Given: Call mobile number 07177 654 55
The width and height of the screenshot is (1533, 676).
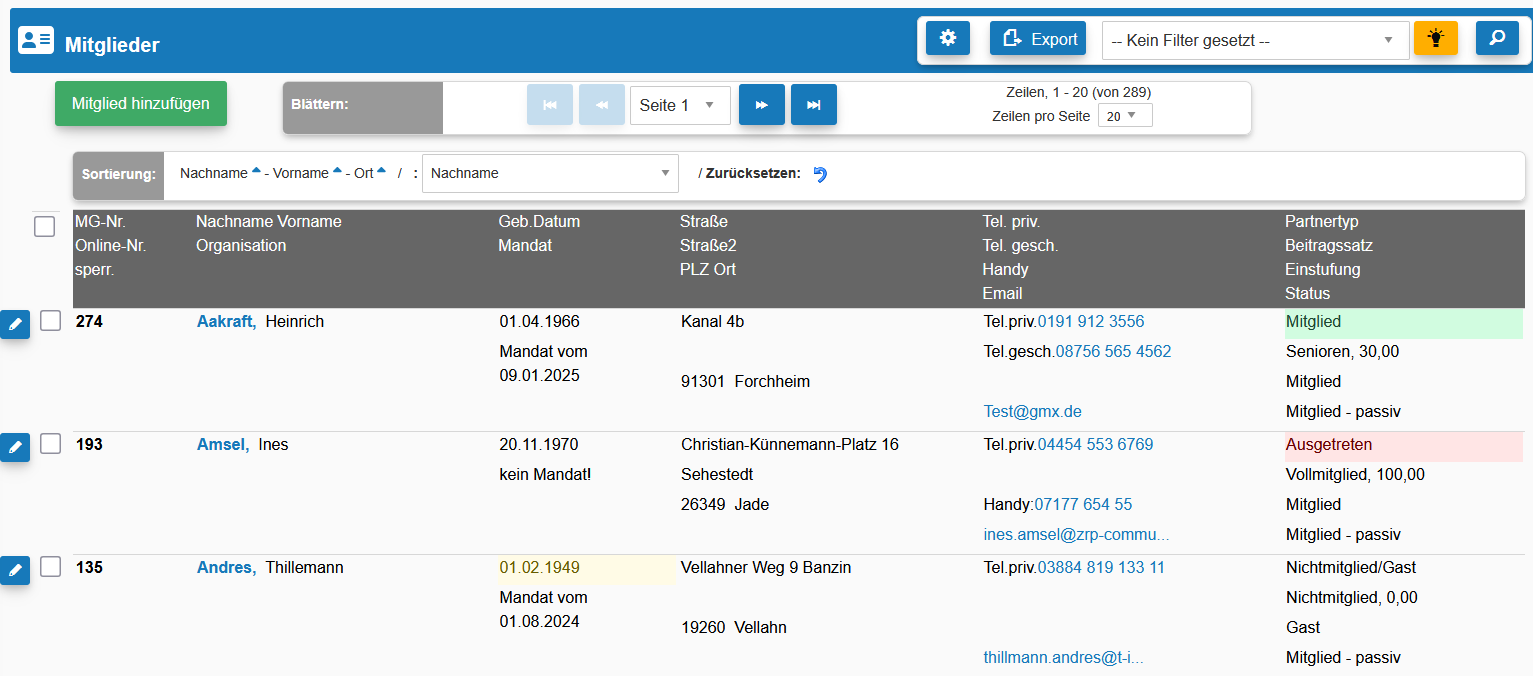Looking at the screenshot, I should tap(1083, 504).
